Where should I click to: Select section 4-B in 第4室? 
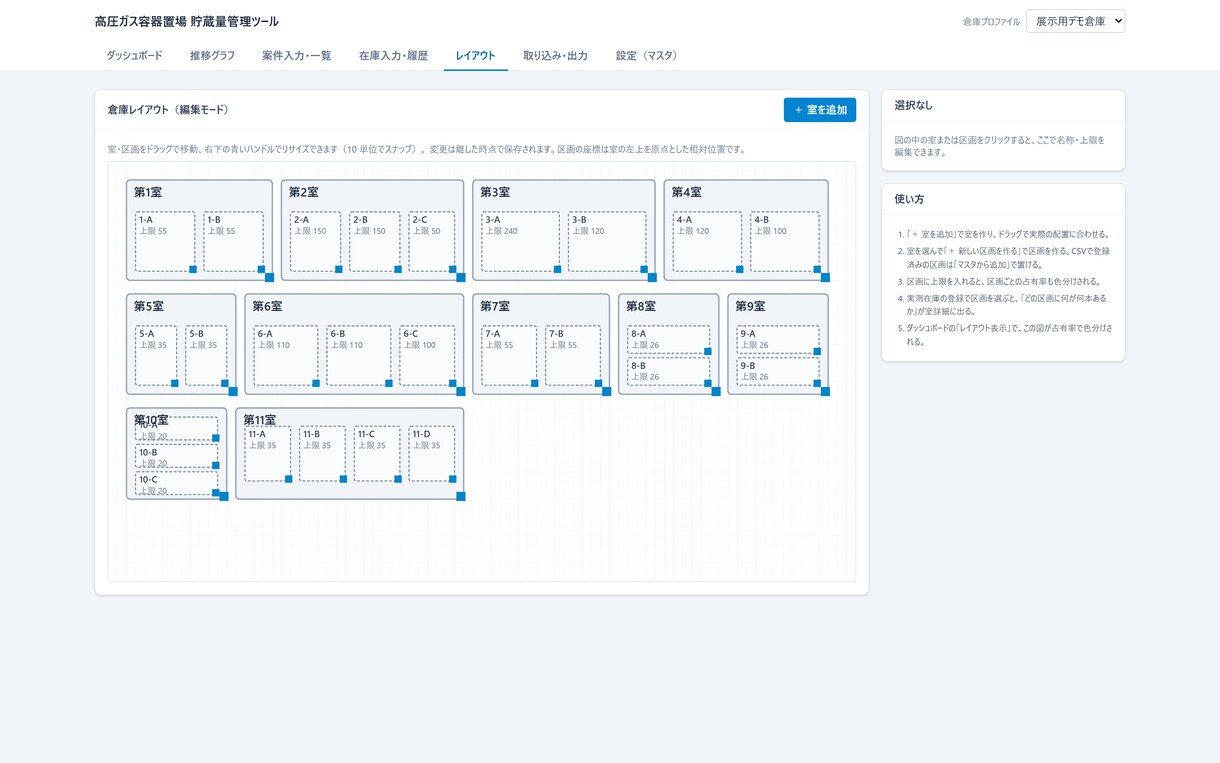click(x=785, y=241)
